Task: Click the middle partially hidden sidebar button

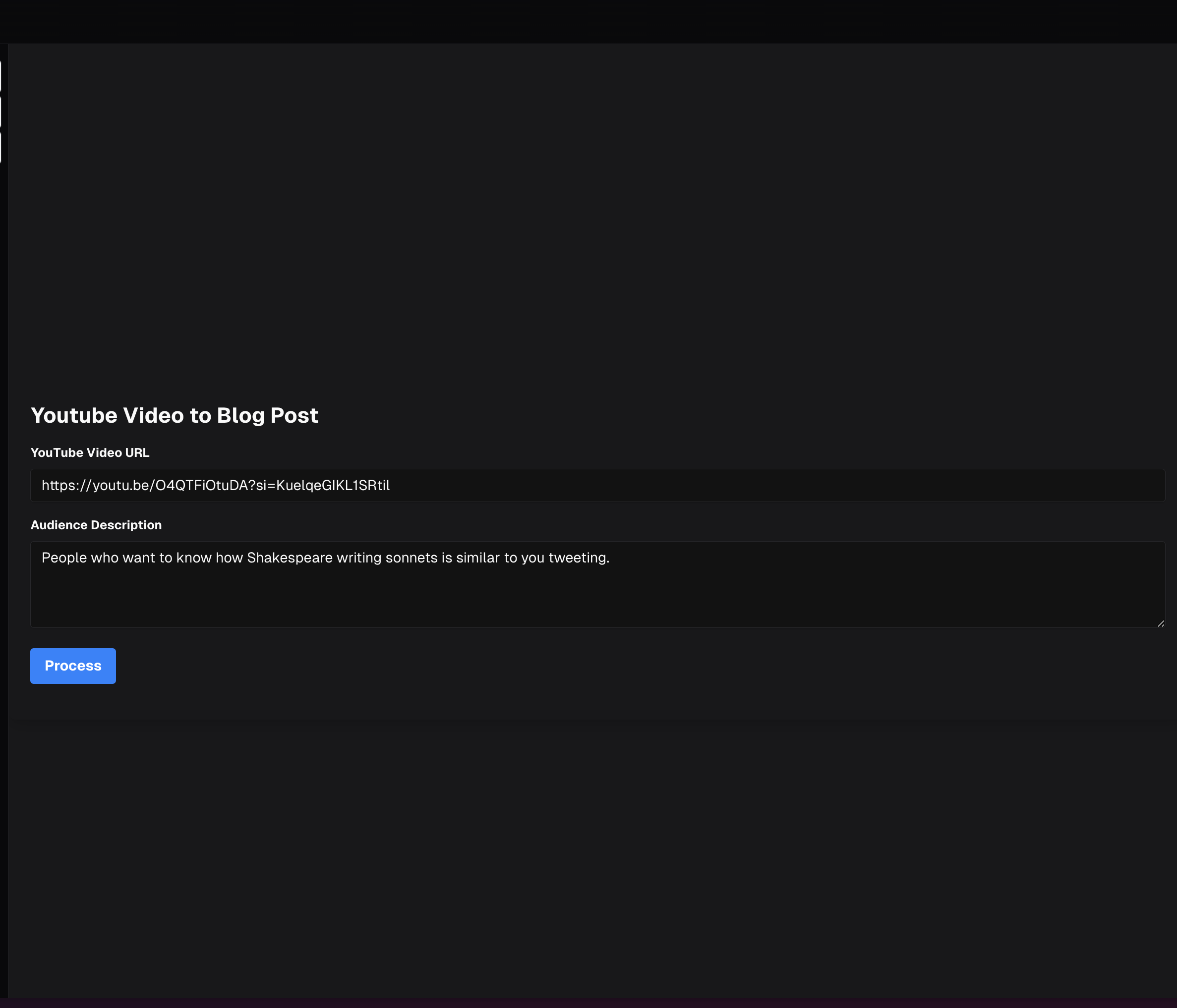Action: click(0, 112)
